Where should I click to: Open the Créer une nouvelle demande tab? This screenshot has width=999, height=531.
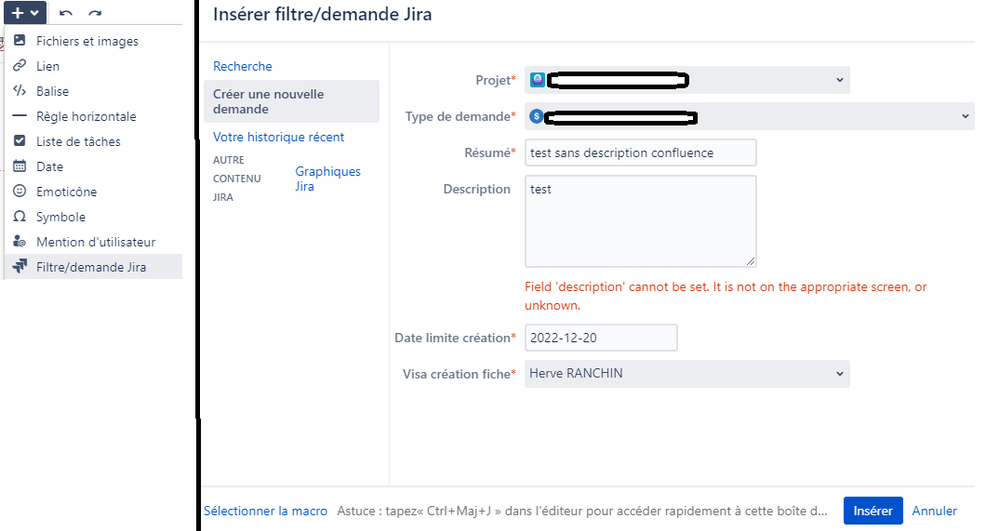coord(291,101)
